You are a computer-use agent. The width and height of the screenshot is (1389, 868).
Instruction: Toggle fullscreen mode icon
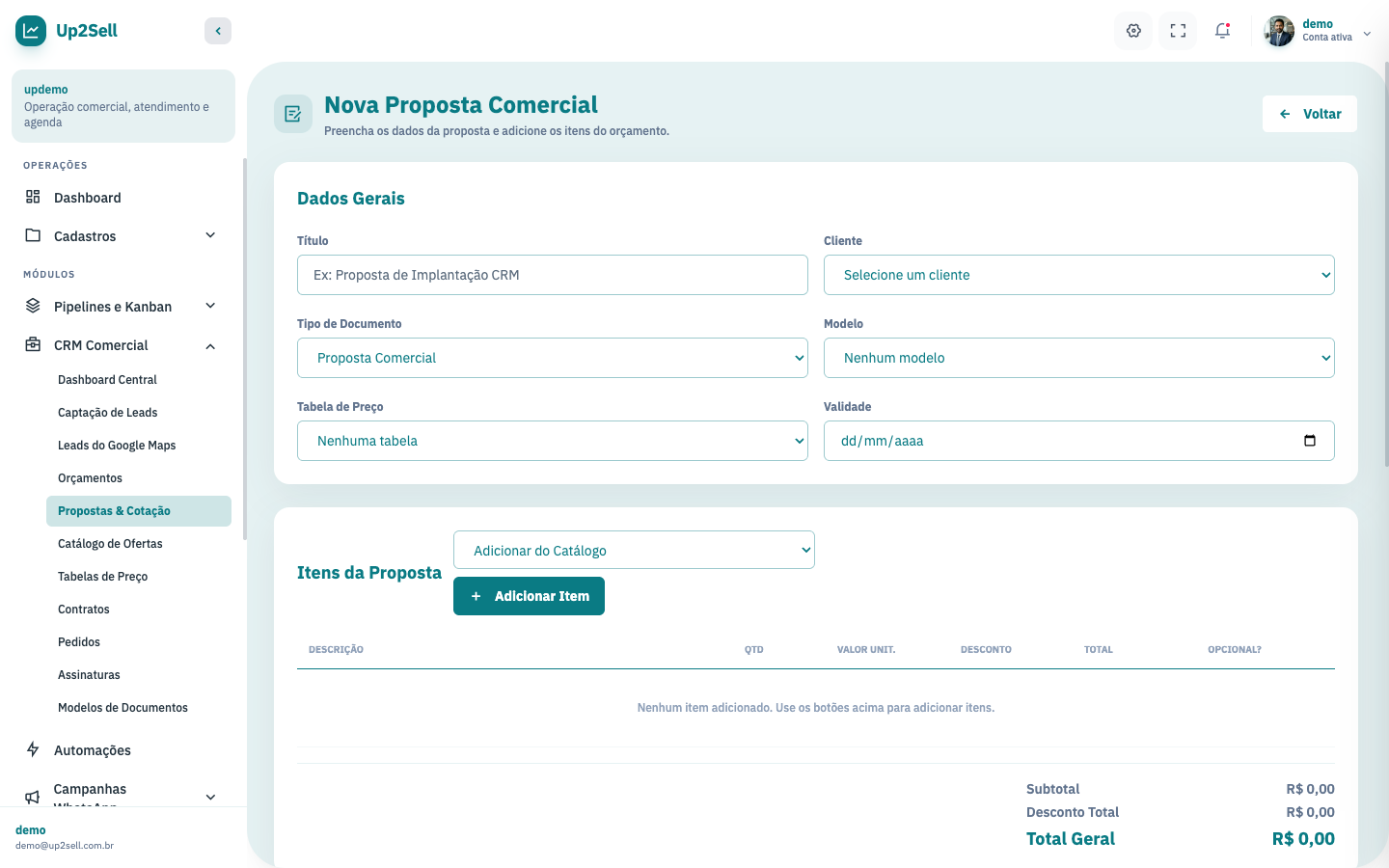click(x=1178, y=31)
